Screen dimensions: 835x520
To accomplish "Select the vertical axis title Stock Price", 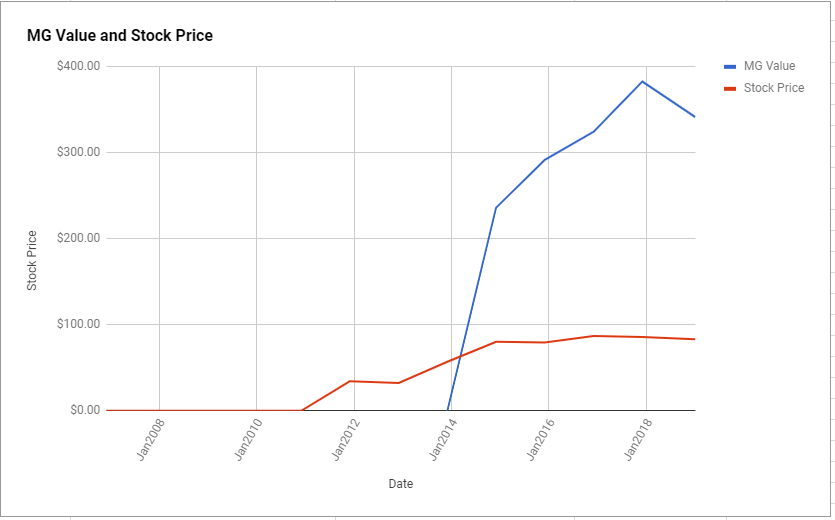I will (x=32, y=261).
